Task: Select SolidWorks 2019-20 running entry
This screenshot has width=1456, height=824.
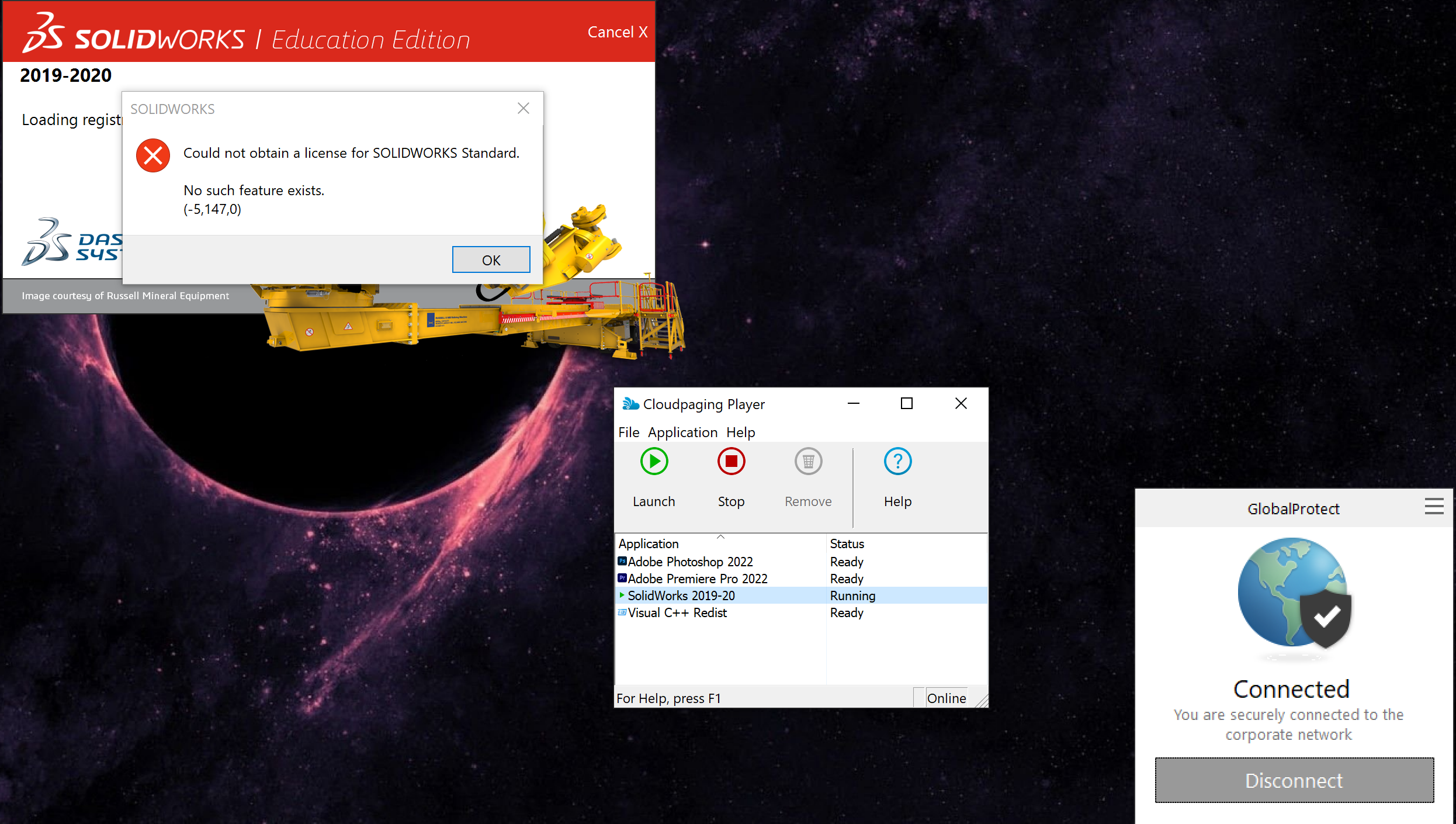Action: coord(801,596)
